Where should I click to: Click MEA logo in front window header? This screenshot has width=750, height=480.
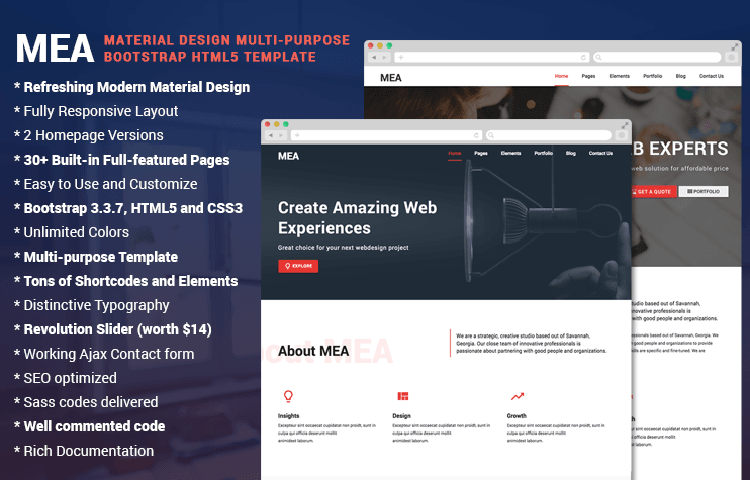[288, 156]
